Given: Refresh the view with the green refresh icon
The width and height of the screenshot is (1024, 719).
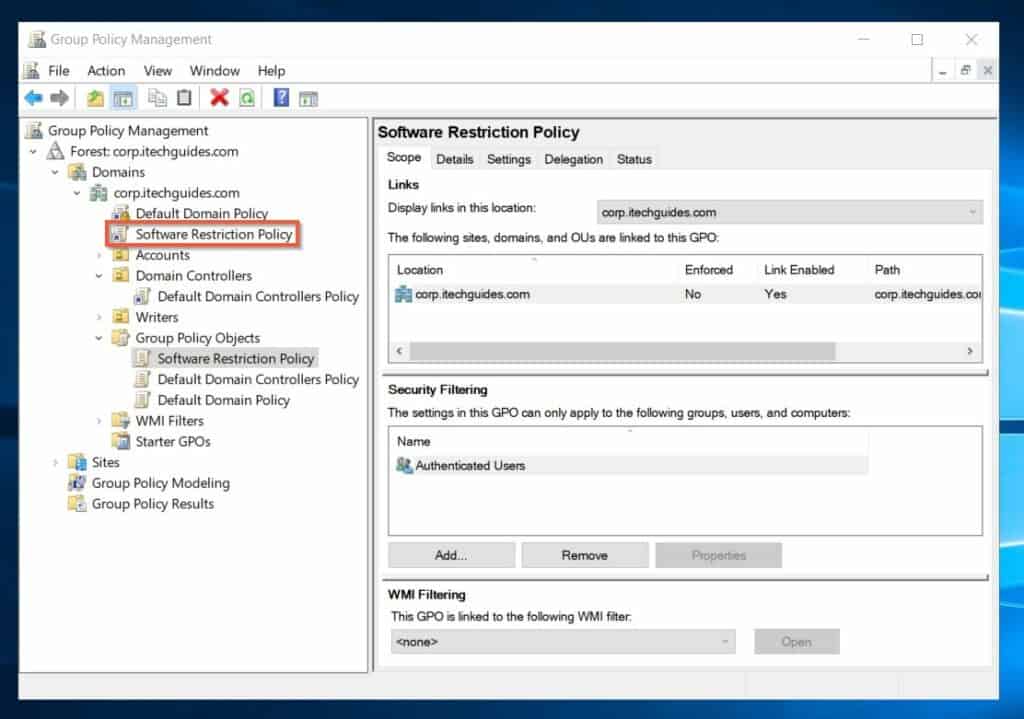Looking at the screenshot, I should point(246,98).
